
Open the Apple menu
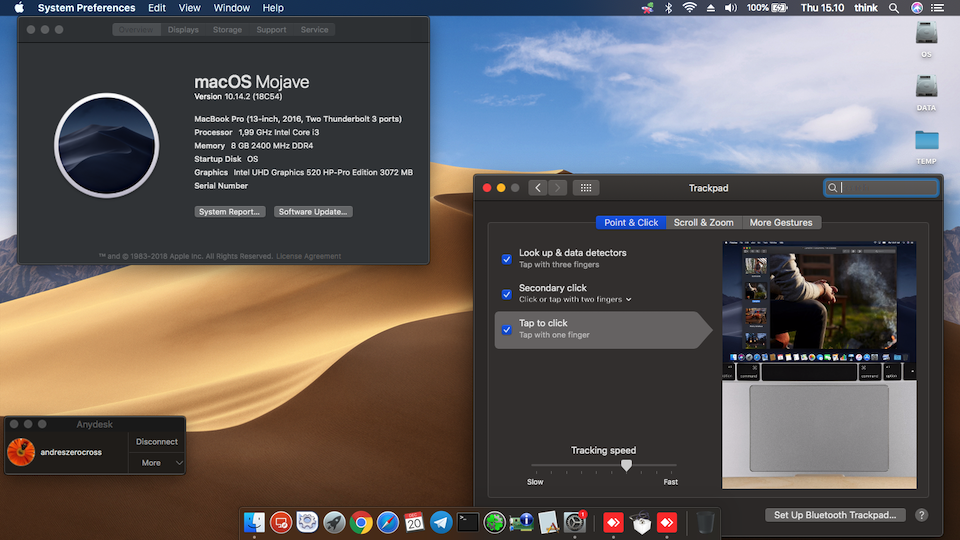click(x=19, y=8)
